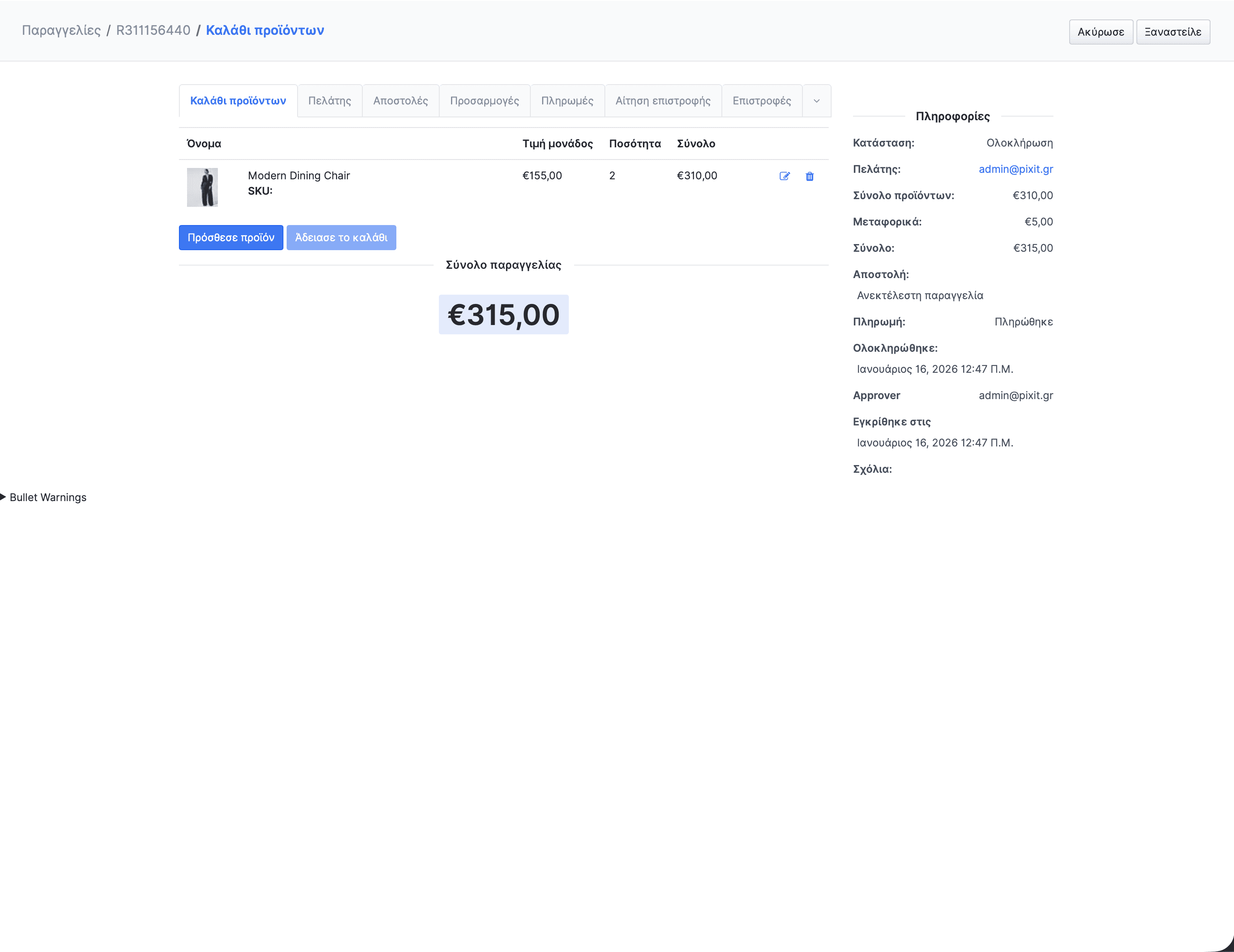Select the Προσαρμογές tab
The image size is (1234, 952).
(484, 101)
